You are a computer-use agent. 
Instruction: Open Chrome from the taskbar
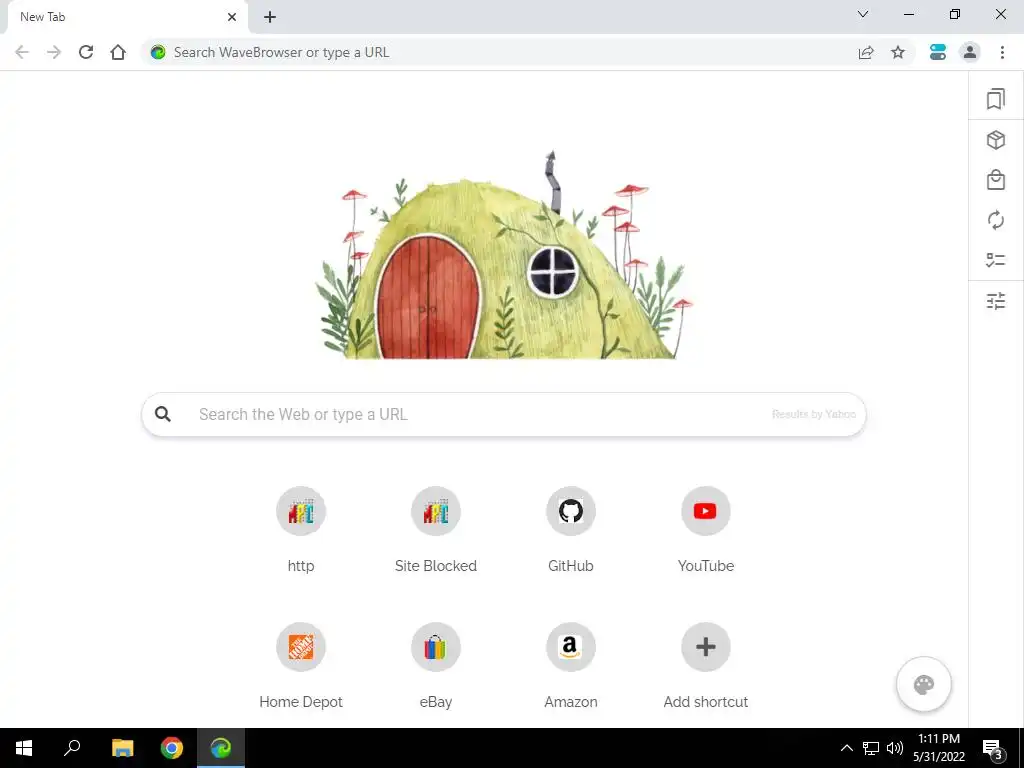pos(172,748)
